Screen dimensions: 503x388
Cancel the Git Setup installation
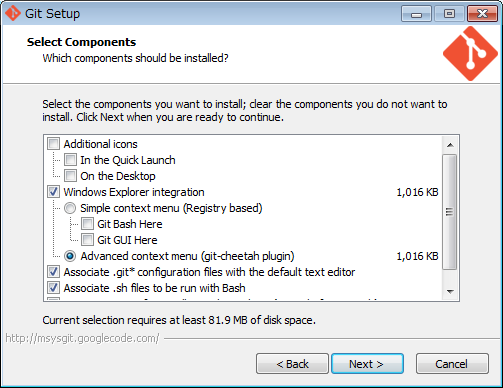pyautogui.click(x=452, y=364)
